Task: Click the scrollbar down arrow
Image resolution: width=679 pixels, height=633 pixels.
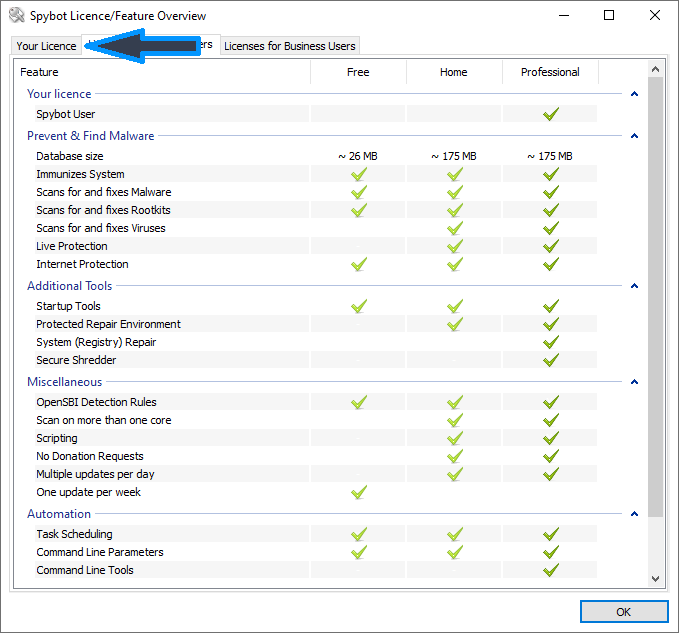Action: 655,579
